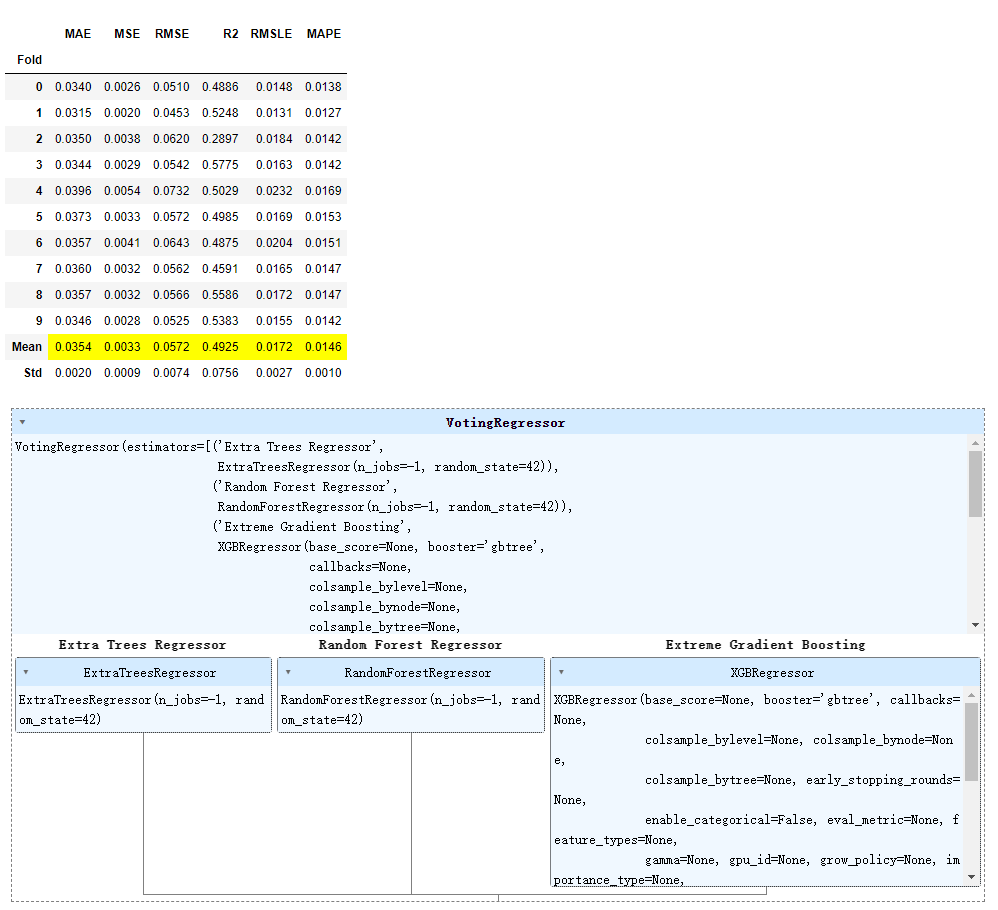Image resolution: width=998 pixels, height=910 pixels.
Task: Click the MAE column header
Action: (78, 34)
